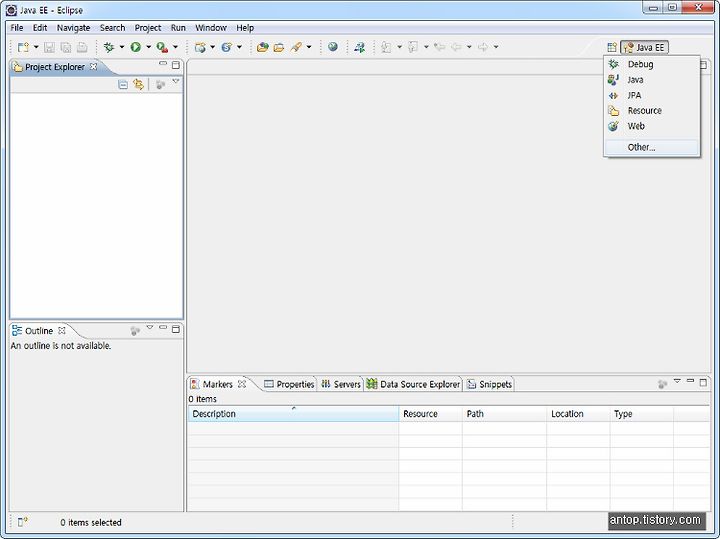Maximize the Project Explorer view
The height and width of the screenshot is (539, 720).
coord(176,65)
